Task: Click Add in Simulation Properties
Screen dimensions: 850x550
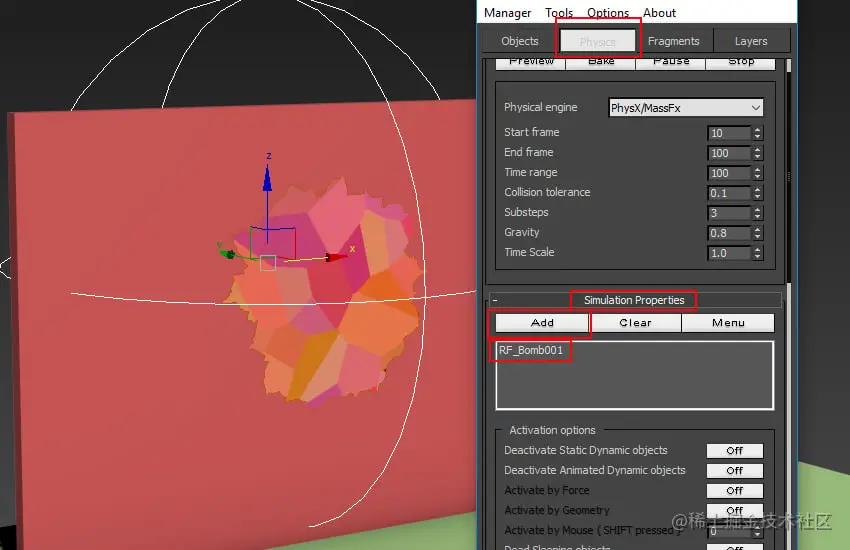Action: coord(542,323)
